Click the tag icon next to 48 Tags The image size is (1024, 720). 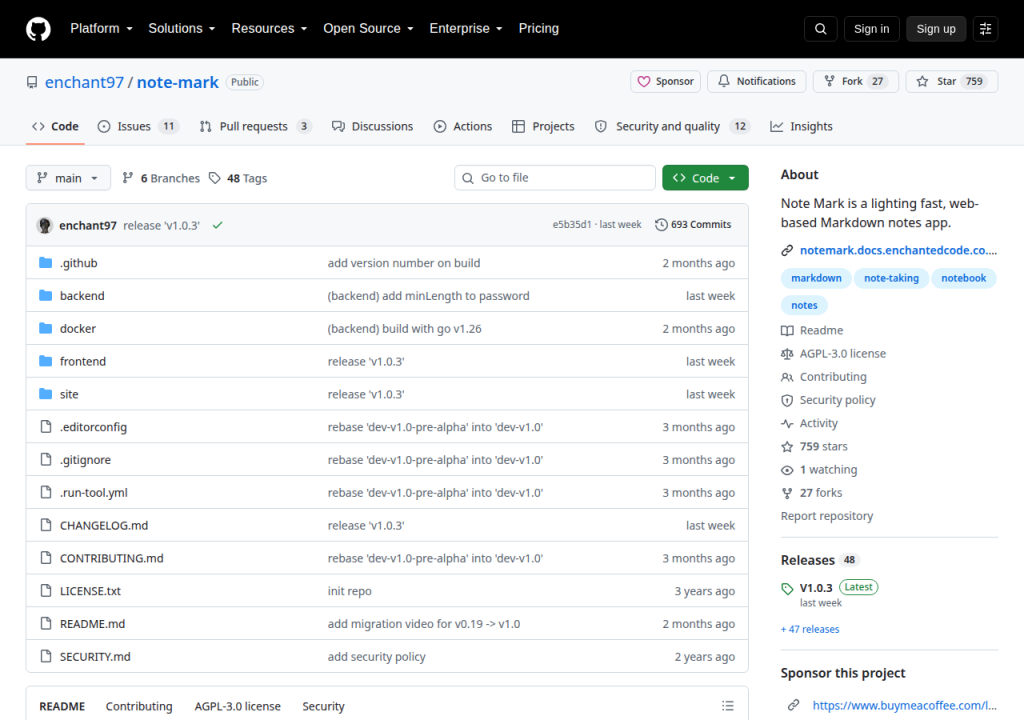pos(214,178)
